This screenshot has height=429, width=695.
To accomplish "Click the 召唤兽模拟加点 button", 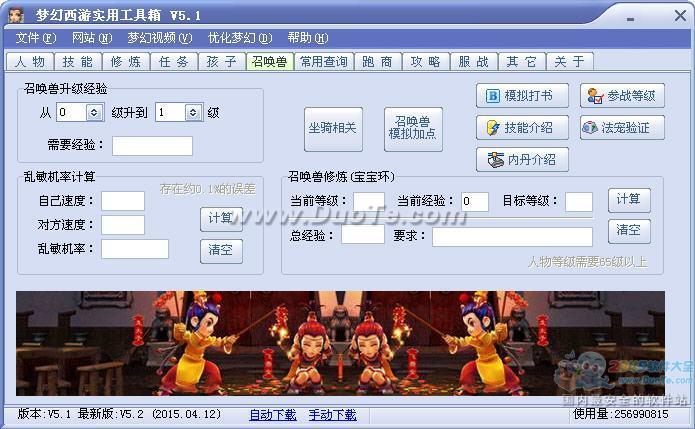I will [413, 129].
